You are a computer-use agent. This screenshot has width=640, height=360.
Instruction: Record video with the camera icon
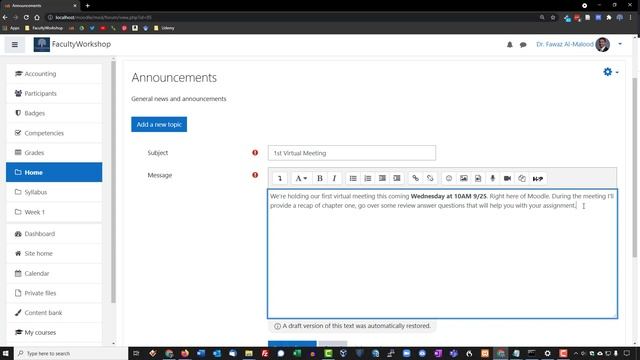[507, 178]
